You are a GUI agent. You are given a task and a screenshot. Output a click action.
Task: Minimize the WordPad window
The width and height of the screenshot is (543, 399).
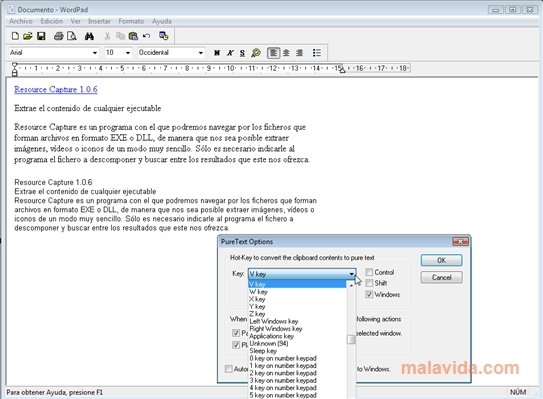point(496,10)
